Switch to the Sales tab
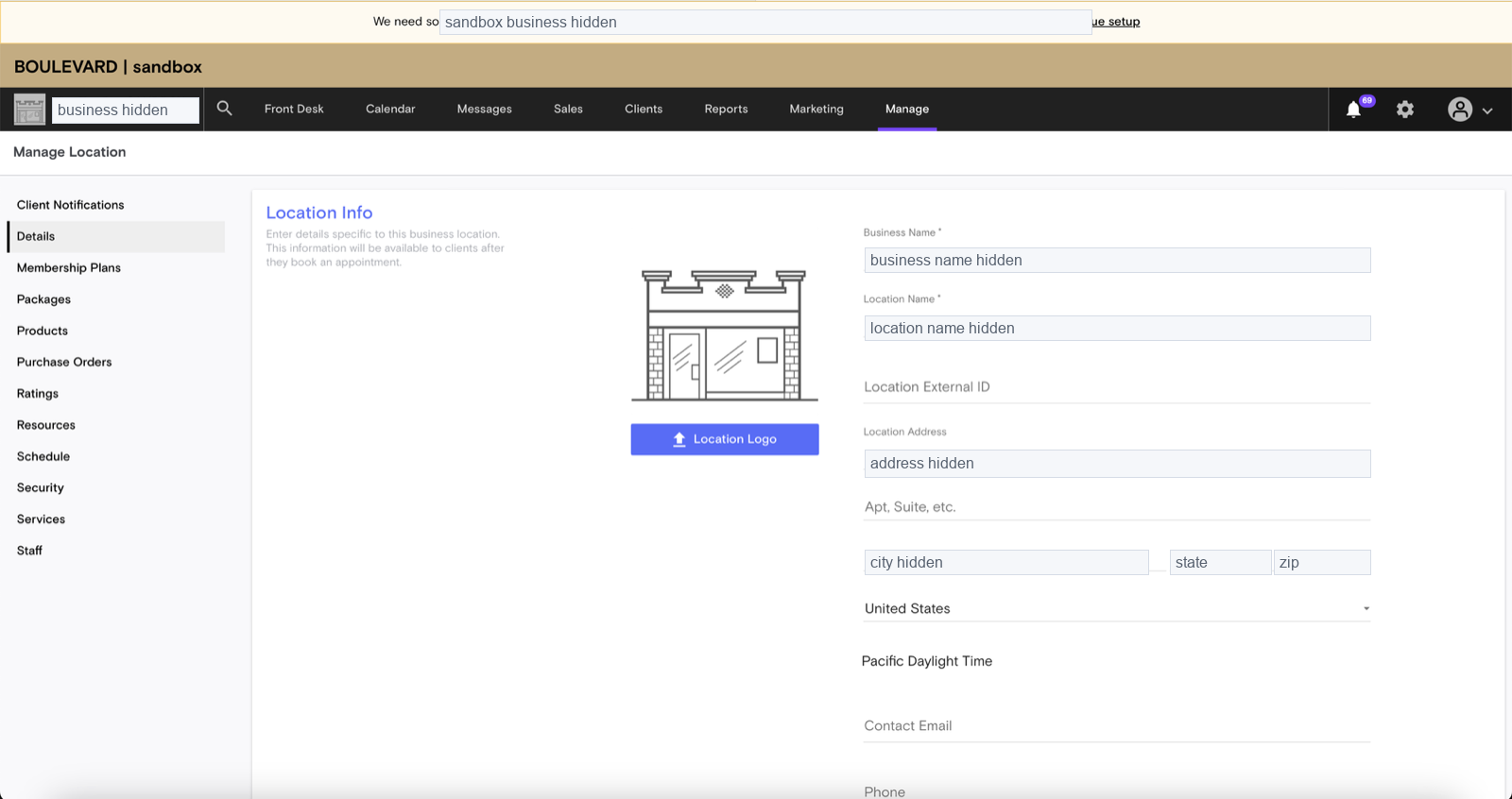The image size is (1512, 799). click(x=568, y=109)
